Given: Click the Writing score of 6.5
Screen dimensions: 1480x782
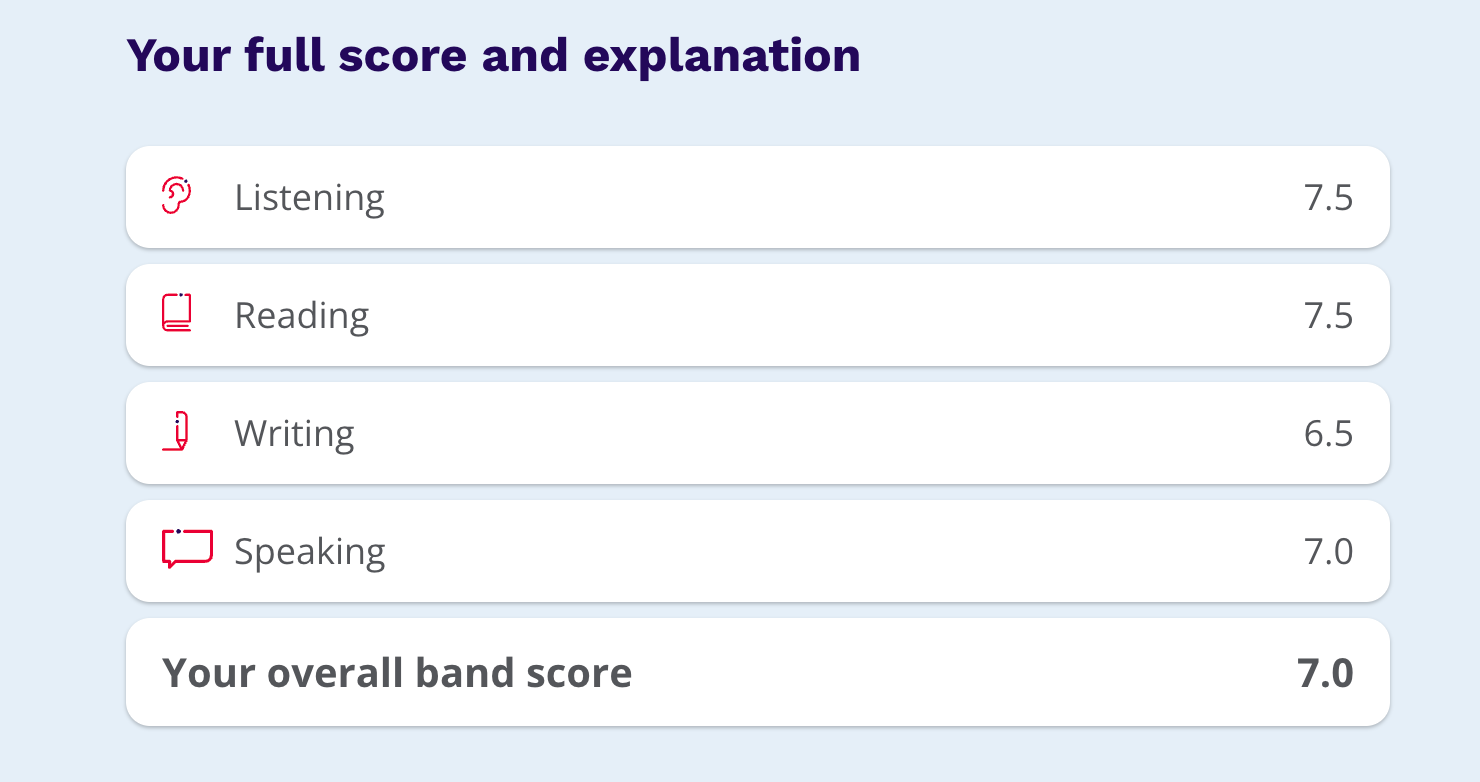Looking at the screenshot, I should coord(1328,434).
